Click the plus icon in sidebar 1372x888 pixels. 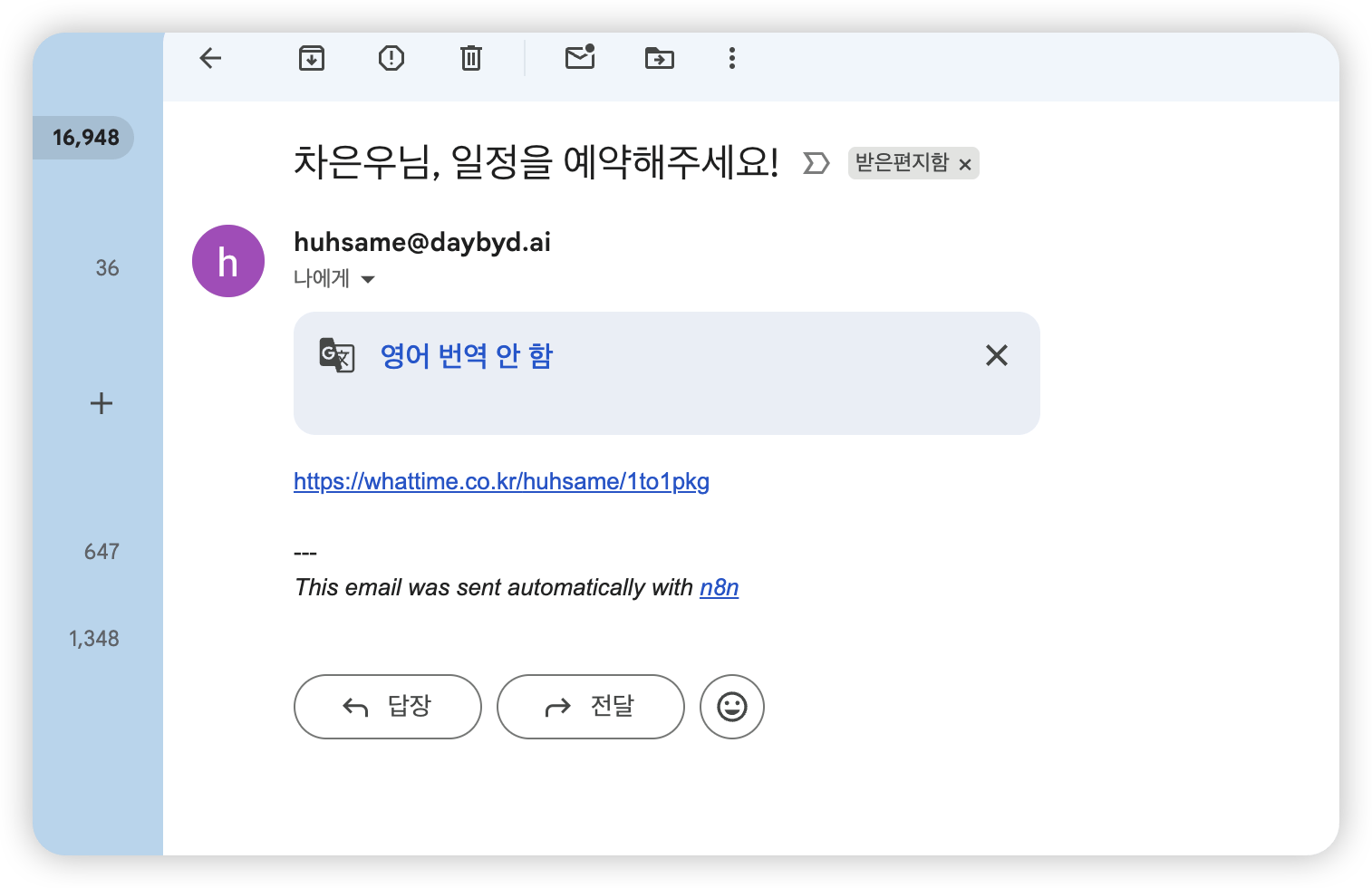click(x=101, y=403)
